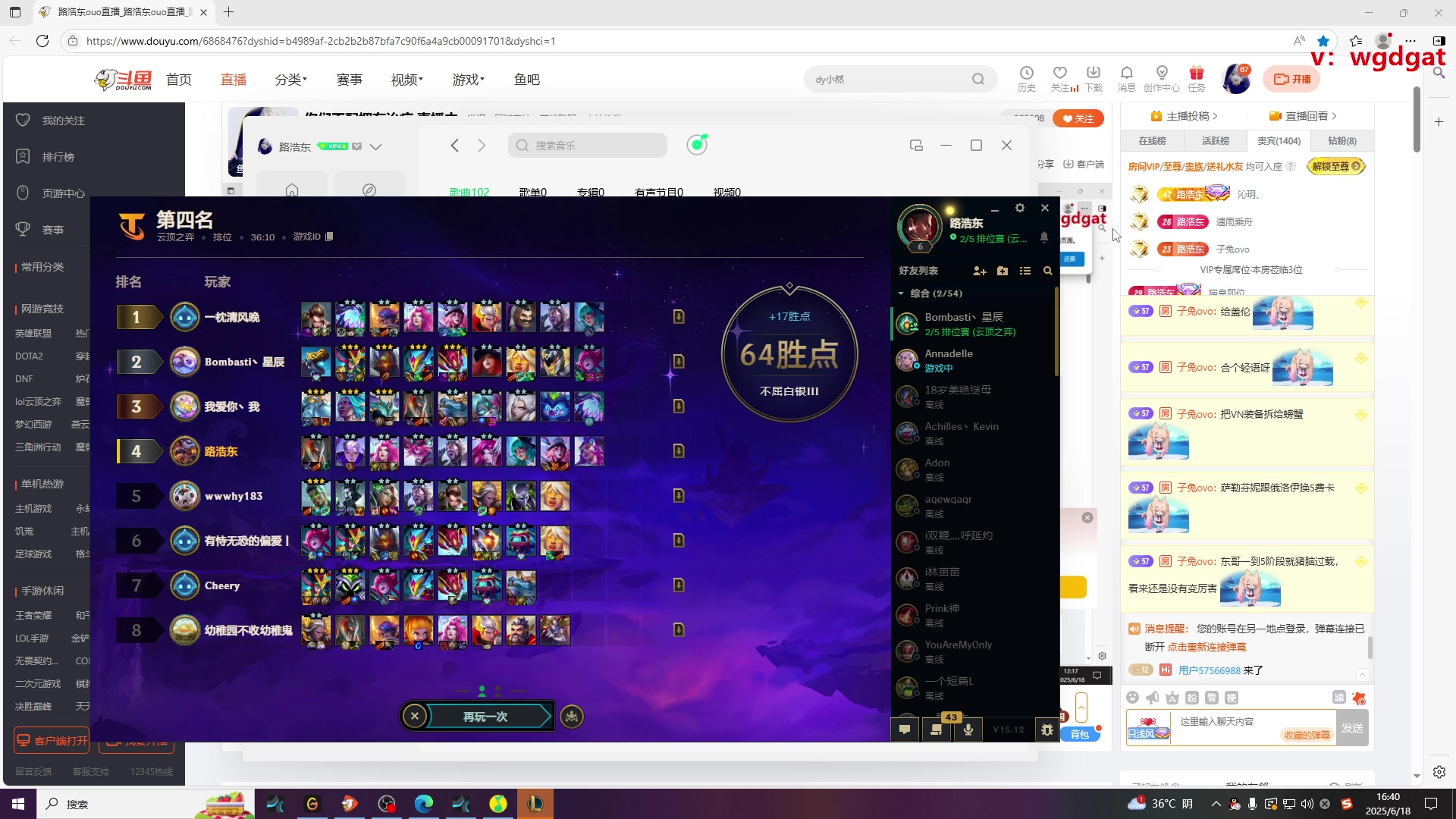This screenshot has width=1456, height=819.
Task: Expand the Windows system tray hidden icons arrow
Action: click(1216, 804)
